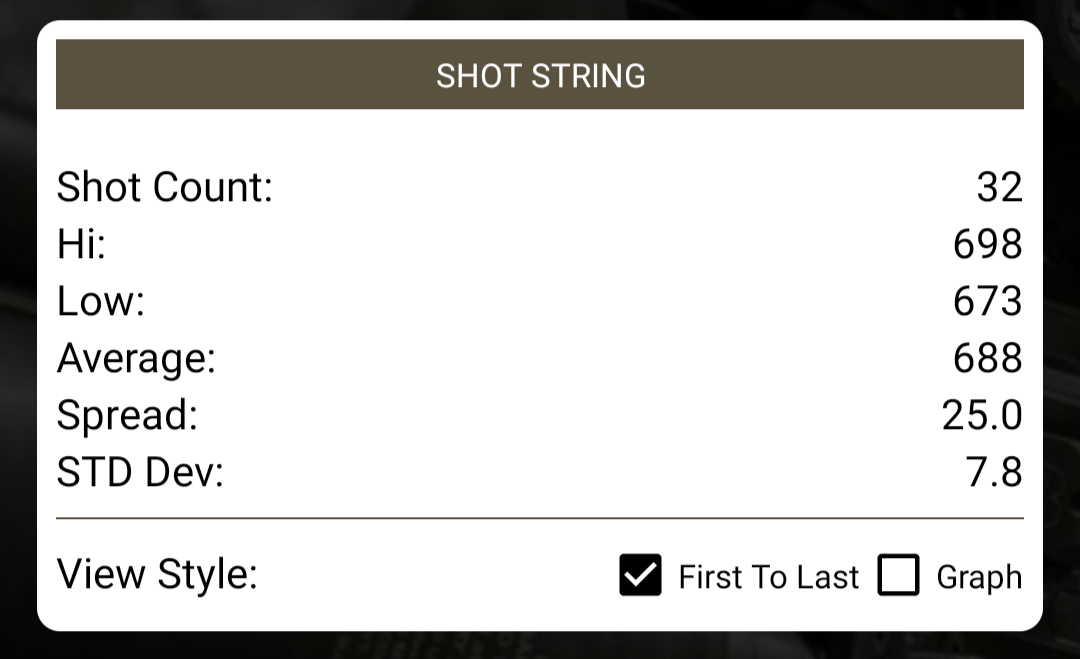Select the Spread label

[x=127, y=415]
